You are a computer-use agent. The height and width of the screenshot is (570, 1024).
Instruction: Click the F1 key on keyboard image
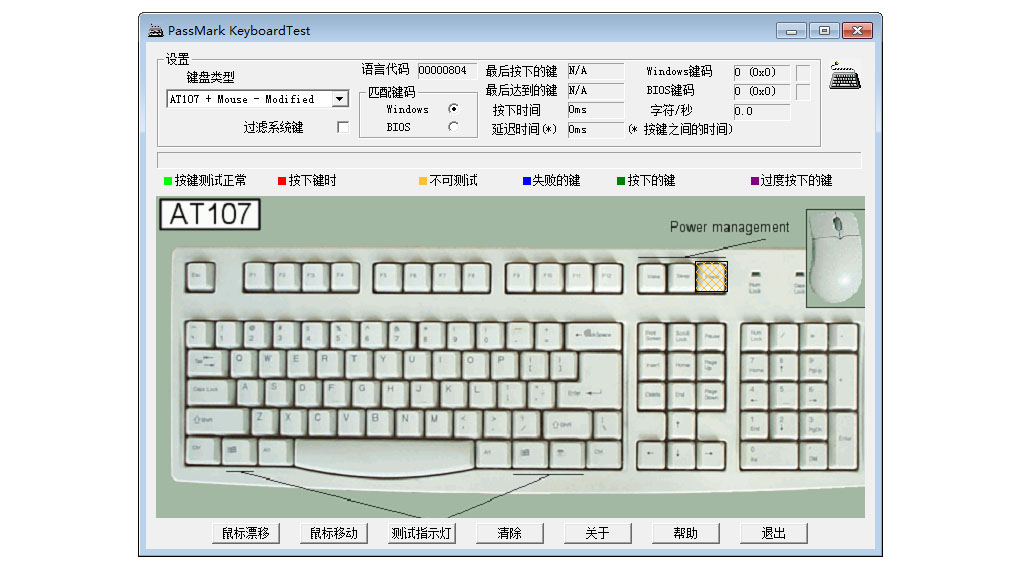point(257,277)
